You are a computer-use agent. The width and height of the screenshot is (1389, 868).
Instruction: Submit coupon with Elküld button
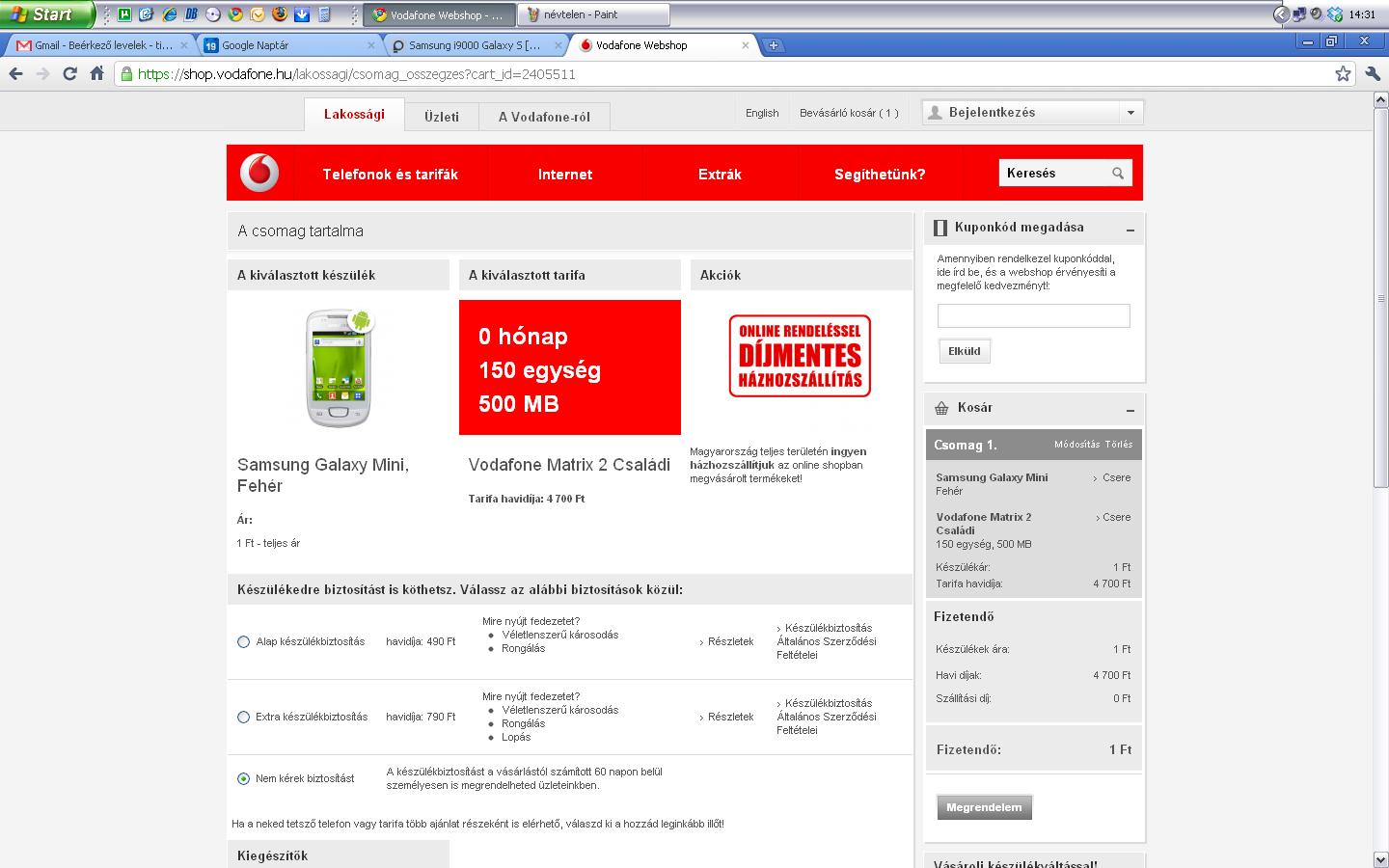965,351
